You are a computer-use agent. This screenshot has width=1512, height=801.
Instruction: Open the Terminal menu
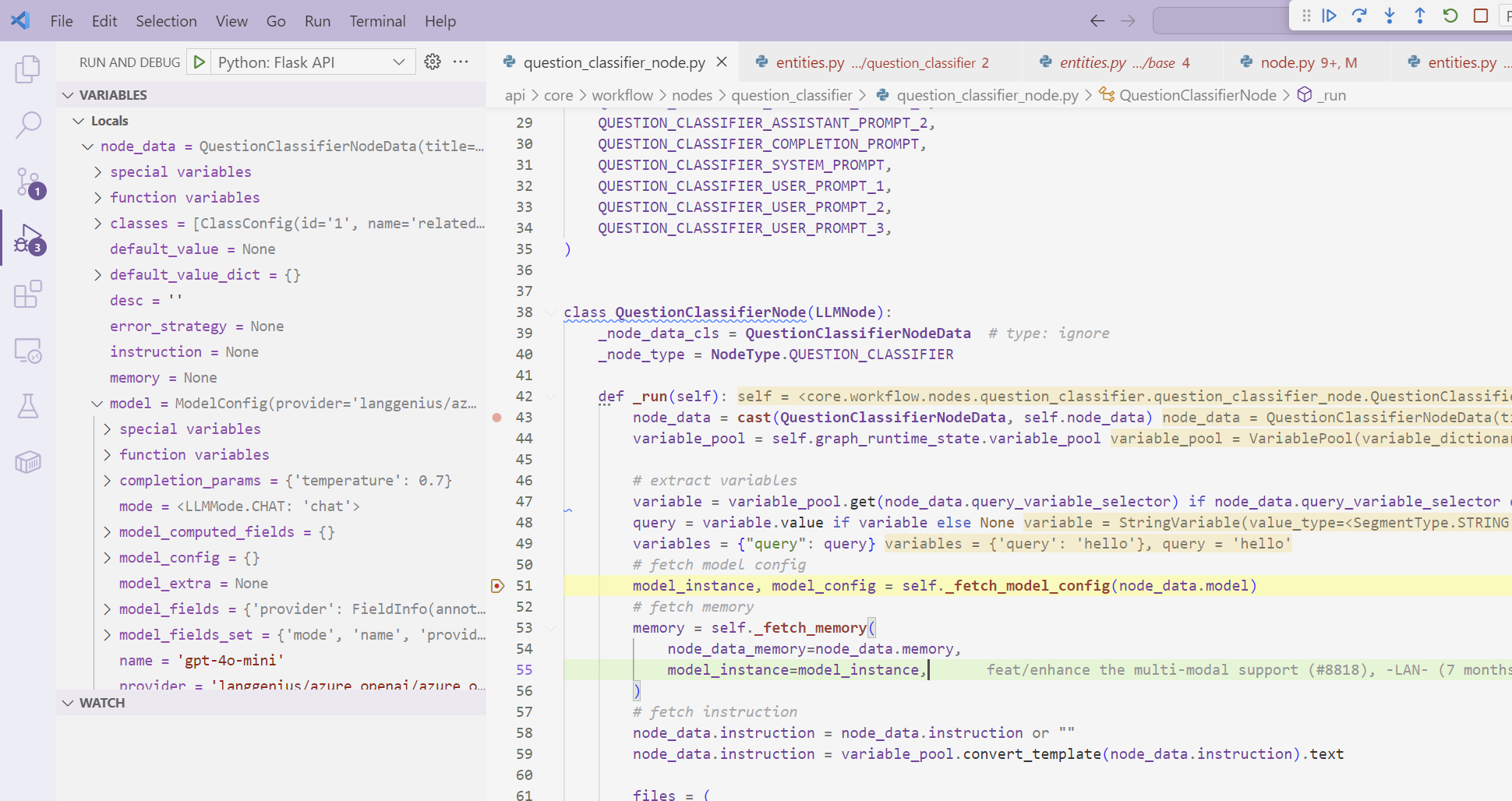pos(377,21)
